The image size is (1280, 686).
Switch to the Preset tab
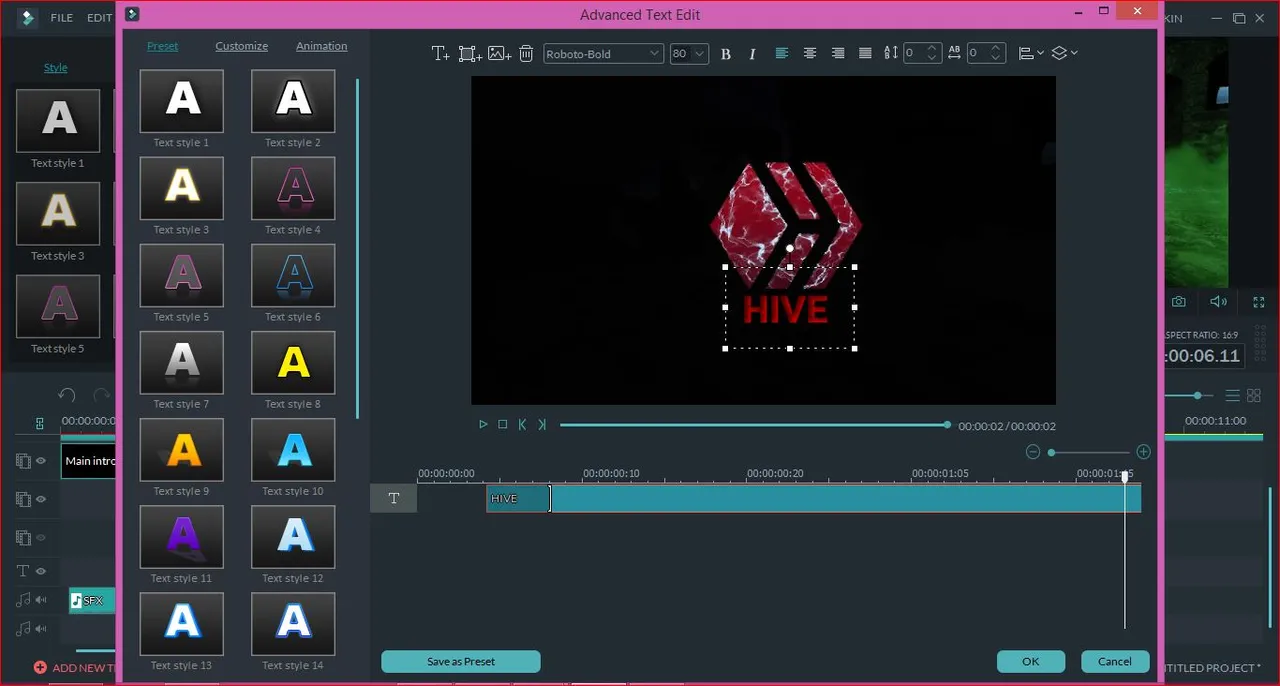(163, 46)
